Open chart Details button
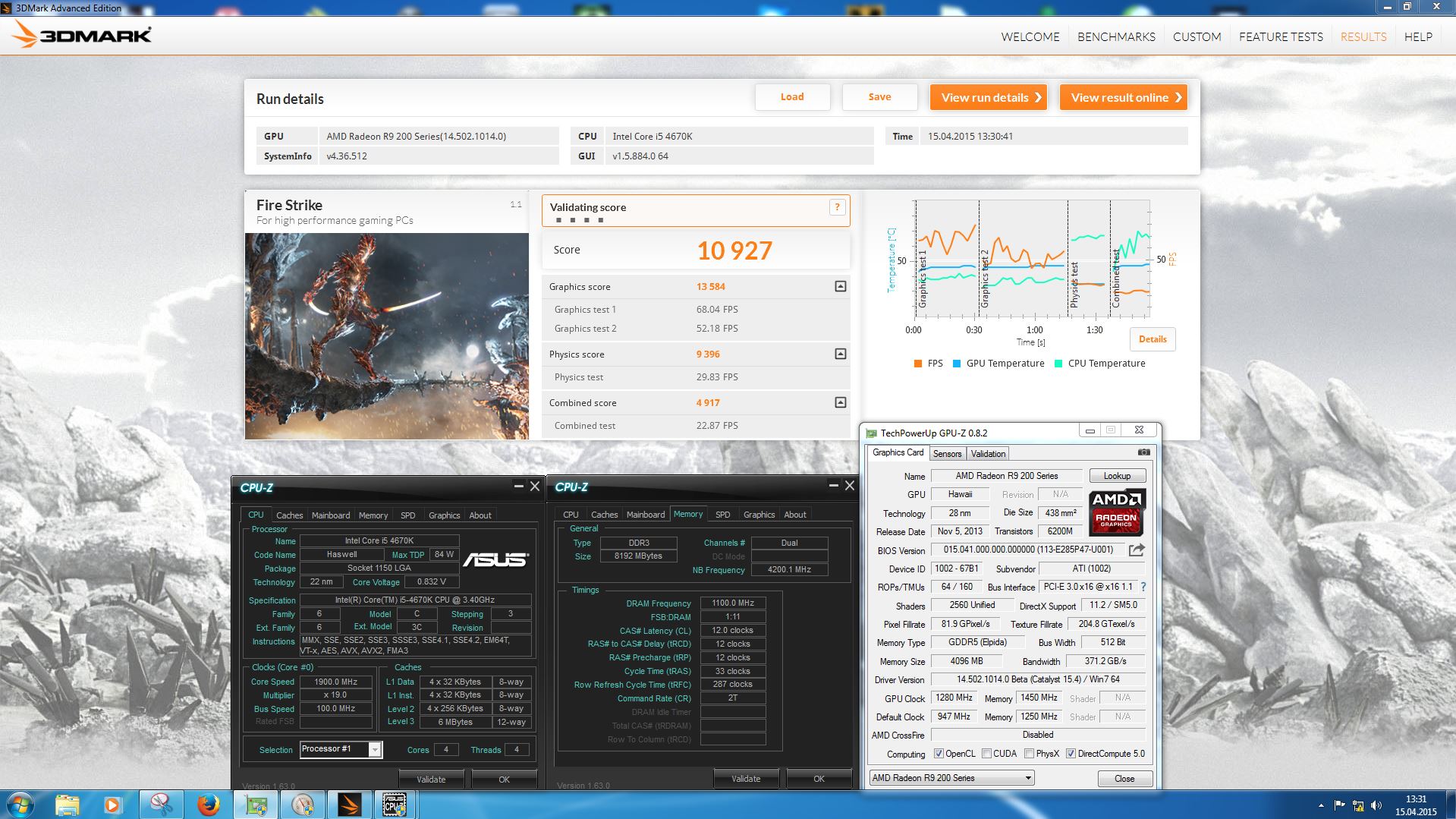This screenshot has width=1456, height=819. [x=1153, y=339]
